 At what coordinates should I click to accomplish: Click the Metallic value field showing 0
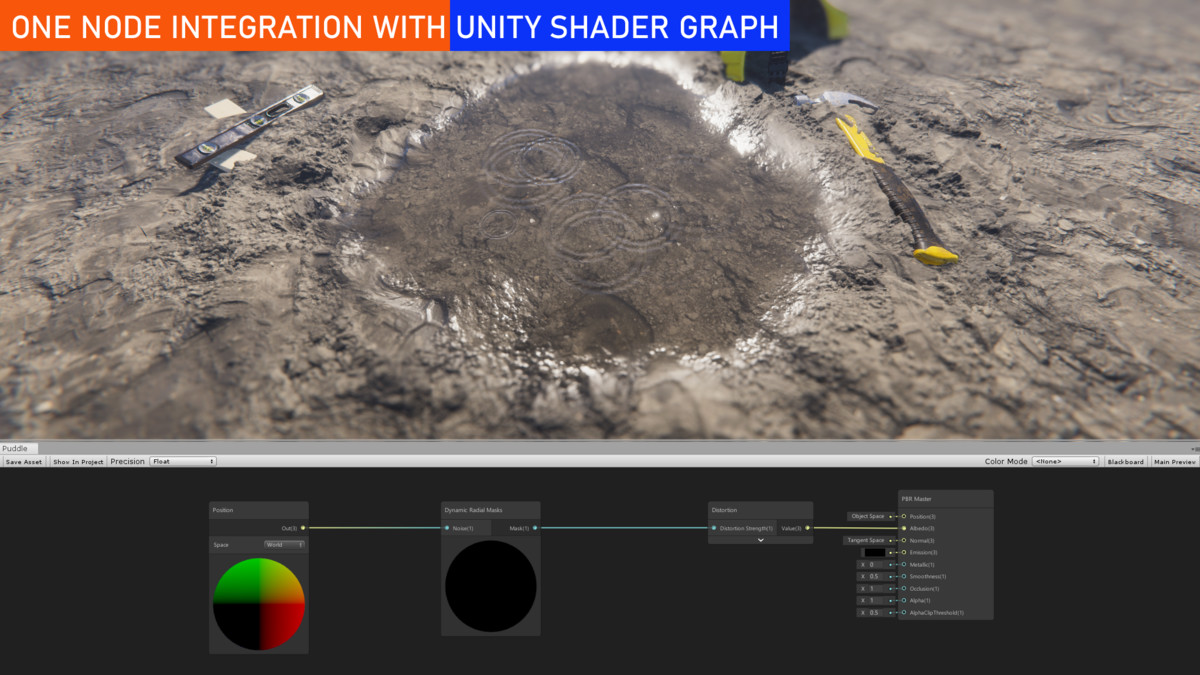(876, 564)
